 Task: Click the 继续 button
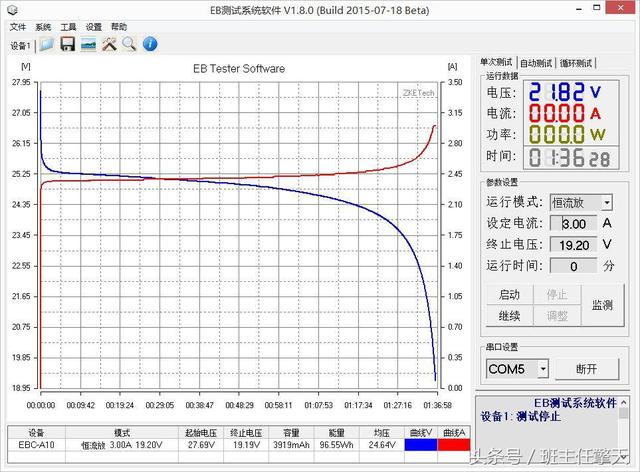point(509,316)
